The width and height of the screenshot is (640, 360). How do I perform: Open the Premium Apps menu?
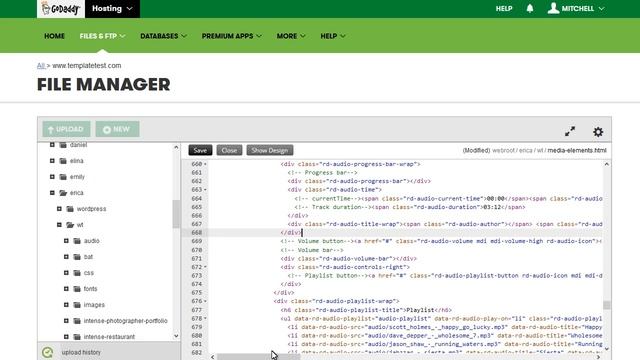click(x=231, y=36)
